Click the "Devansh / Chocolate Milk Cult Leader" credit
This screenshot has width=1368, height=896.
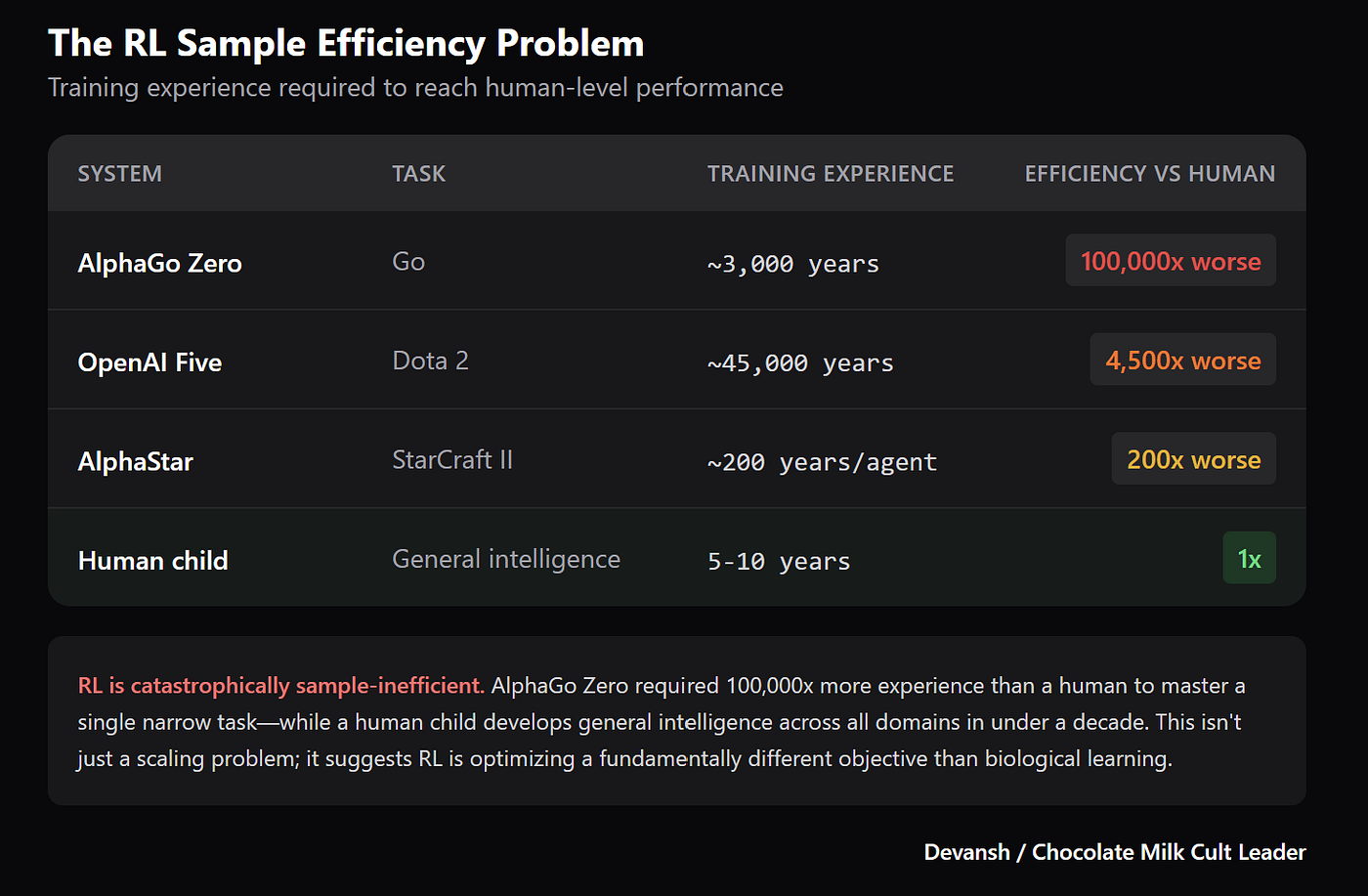[x=1115, y=852]
